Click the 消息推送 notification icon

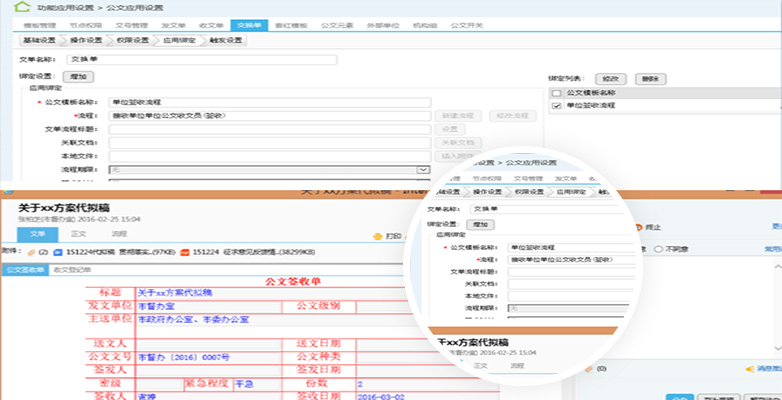tap(749, 368)
